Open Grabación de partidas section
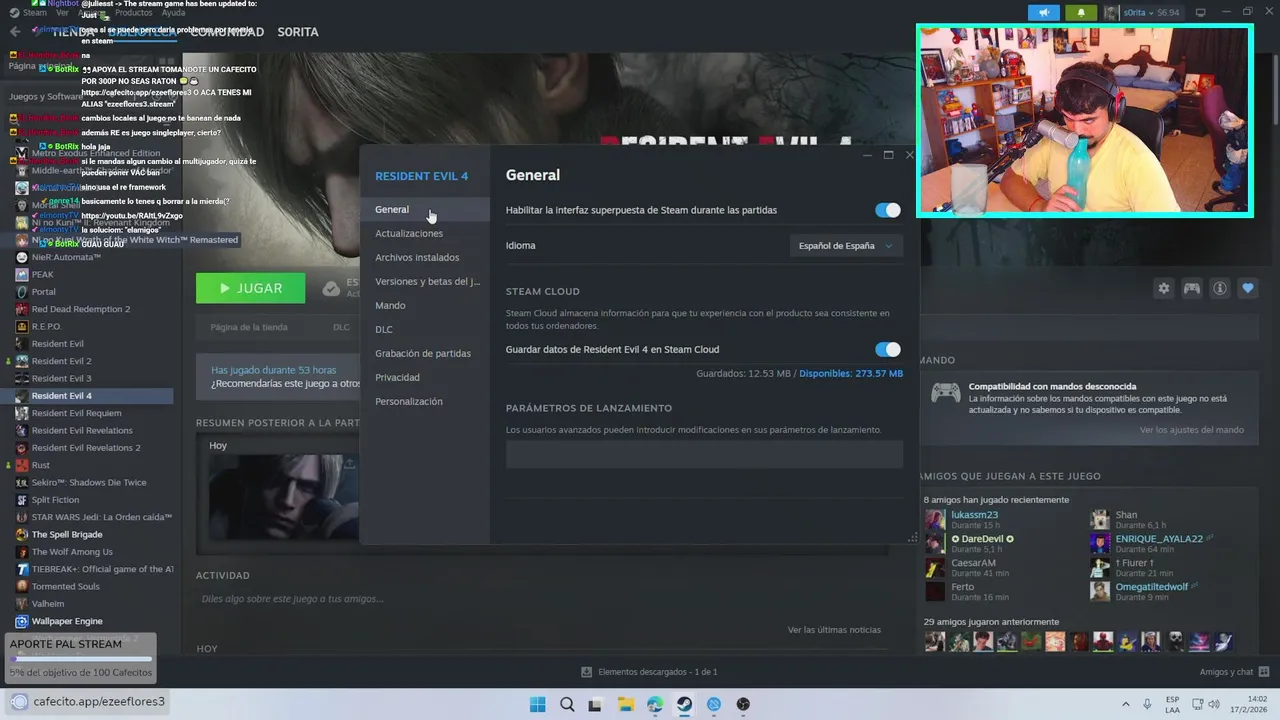The image size is (1280, 720). click(425, 353)
